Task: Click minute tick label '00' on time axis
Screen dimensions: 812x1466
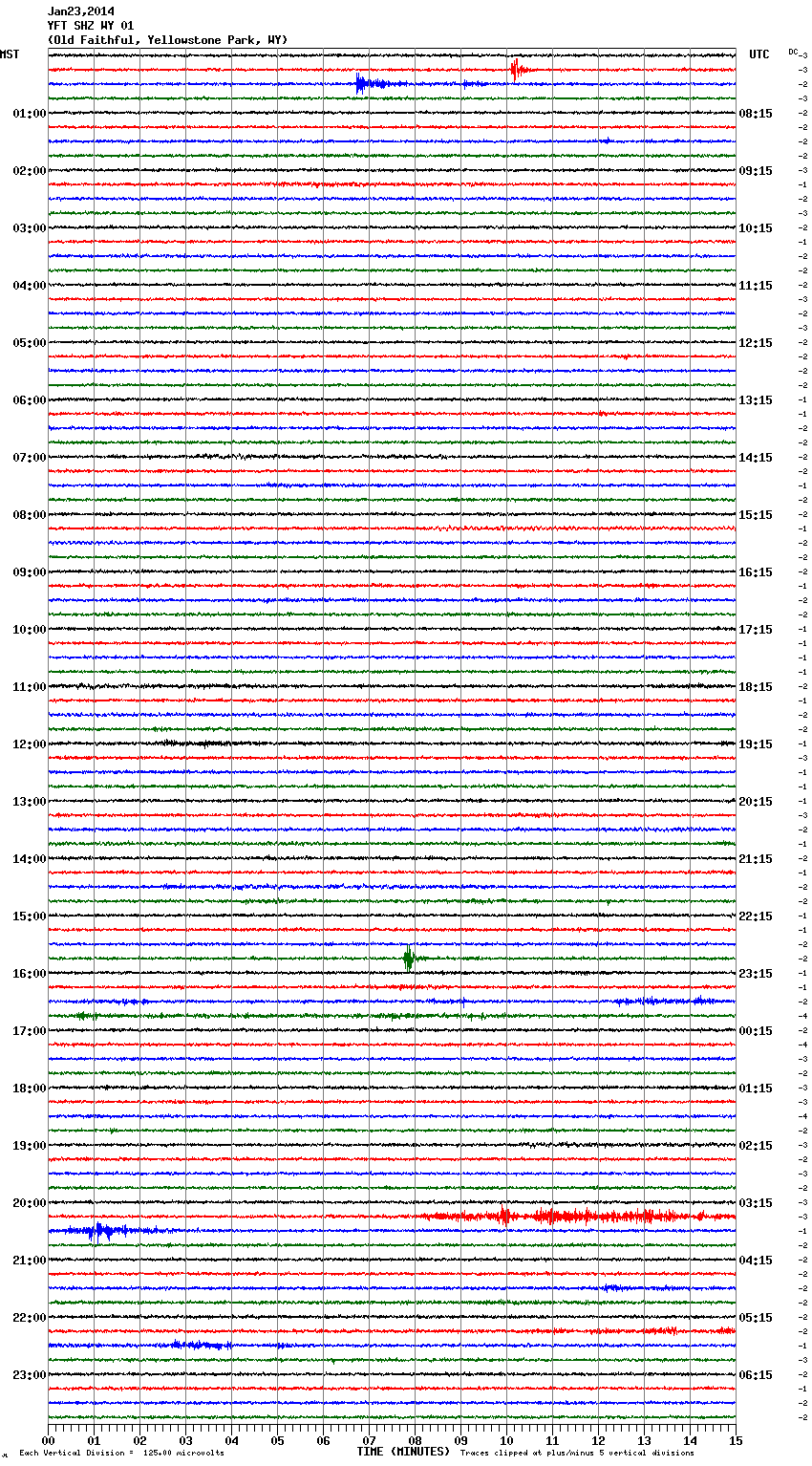Action: coord(49,1440)
